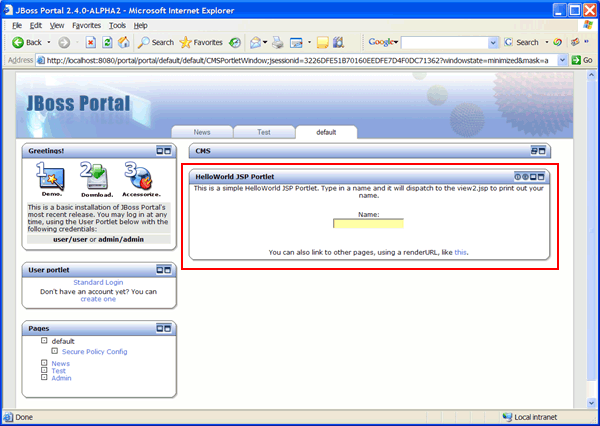Click the Research books toolbar icon
Screen dimensions: 600x426
tap(339, 42)
